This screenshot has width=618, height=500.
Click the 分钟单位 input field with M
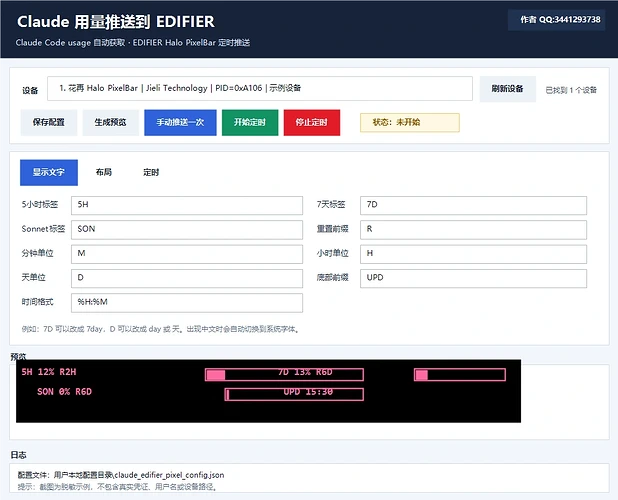click(x=187, y=254)
